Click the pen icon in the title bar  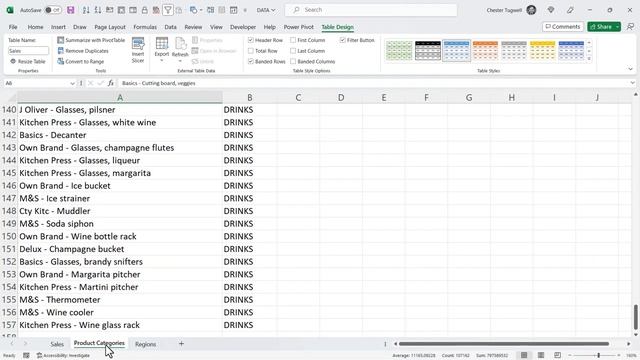(570, 10)
